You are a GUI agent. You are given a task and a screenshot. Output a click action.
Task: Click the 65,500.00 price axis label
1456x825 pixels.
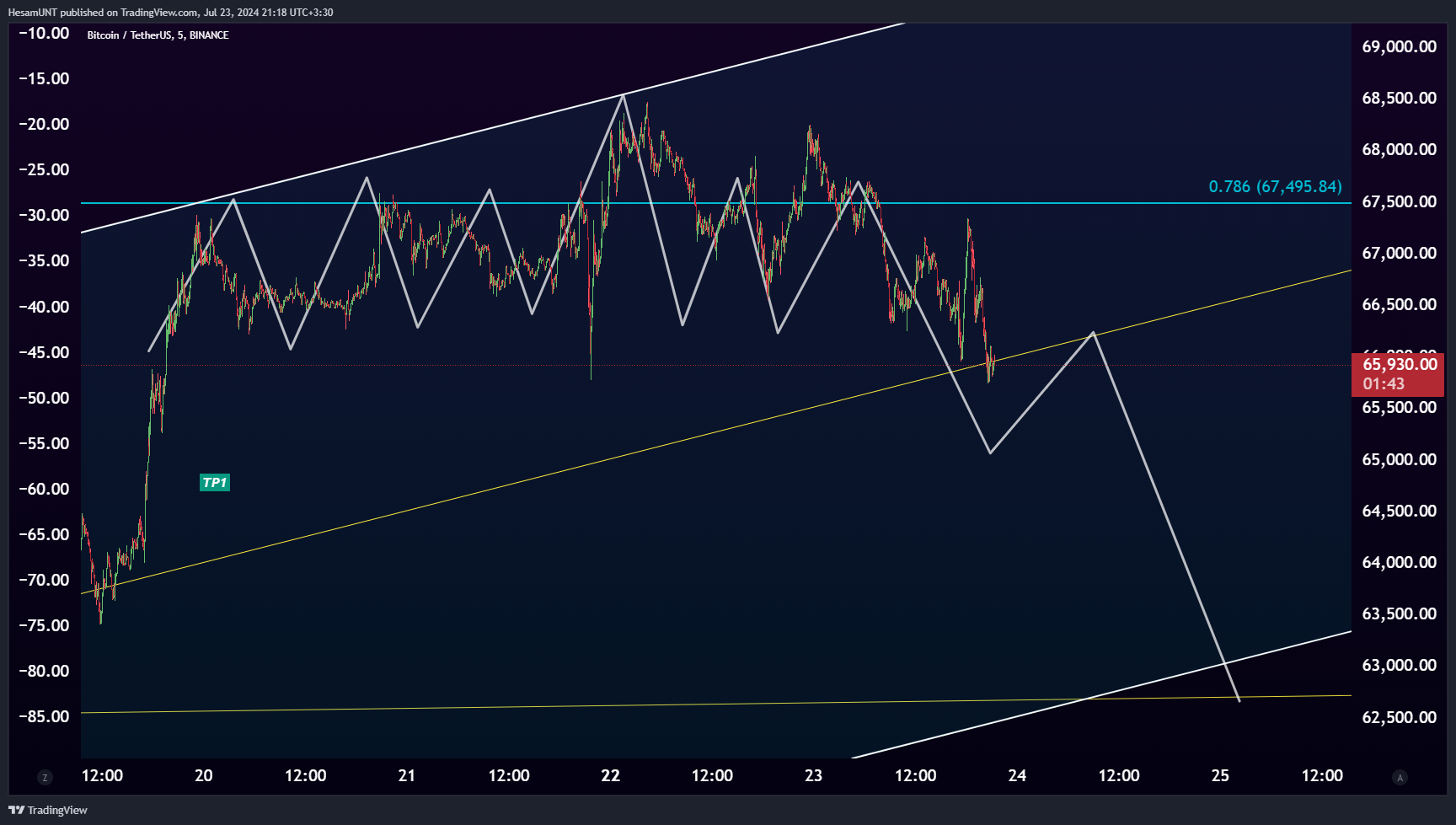(x=1399, y=407)
